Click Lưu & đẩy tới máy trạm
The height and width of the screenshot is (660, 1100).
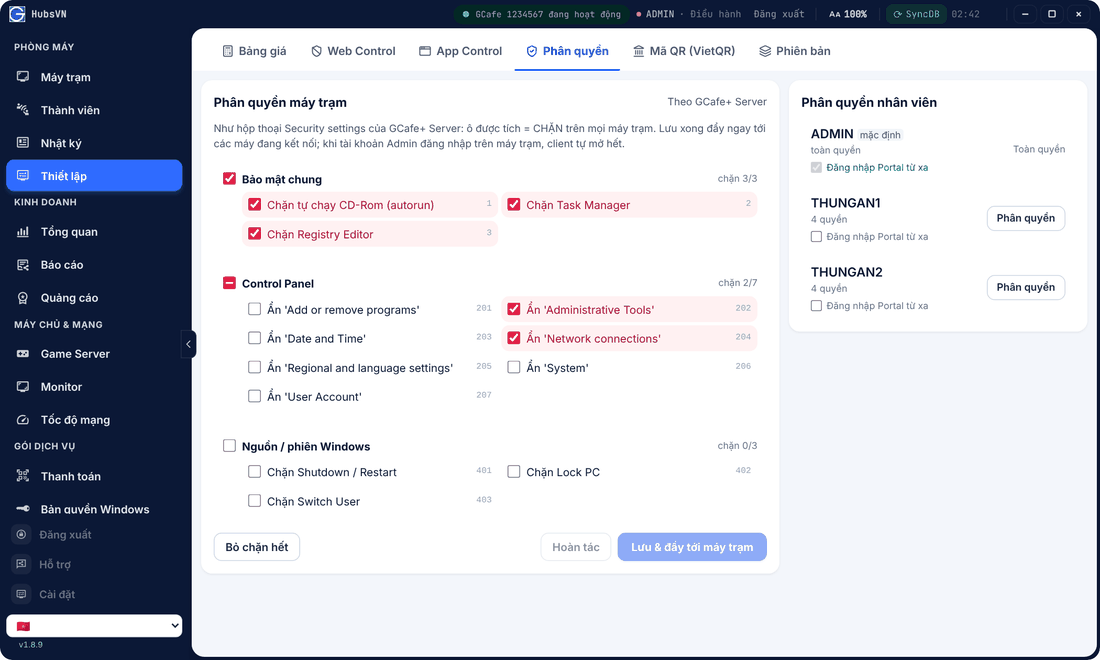pyautogui.click(x=692, y=546)
